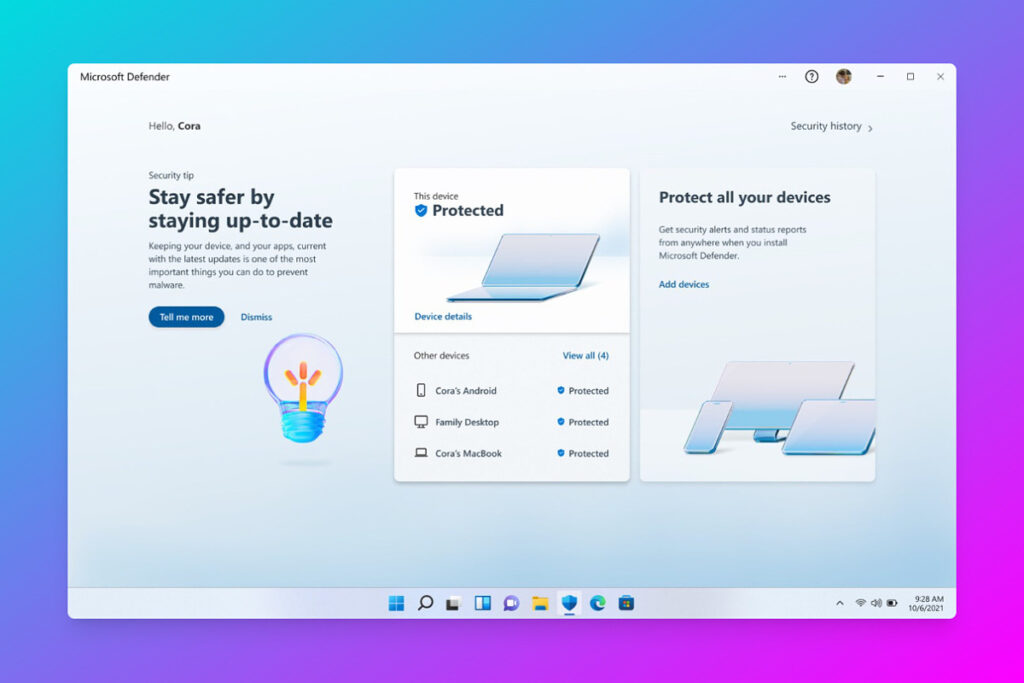Open Task View on the taskbar
The image size is (1024, 683).
click(454, 603)
